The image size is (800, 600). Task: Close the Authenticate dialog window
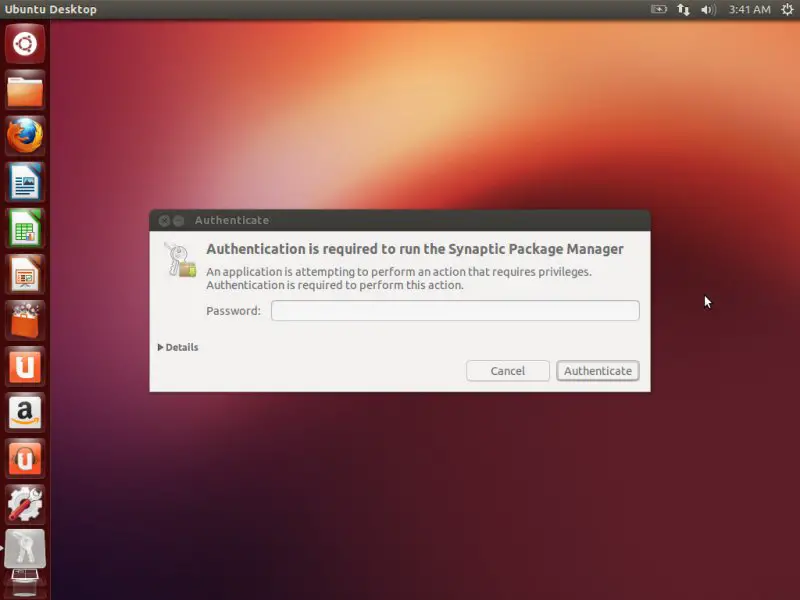click(164, 220)
